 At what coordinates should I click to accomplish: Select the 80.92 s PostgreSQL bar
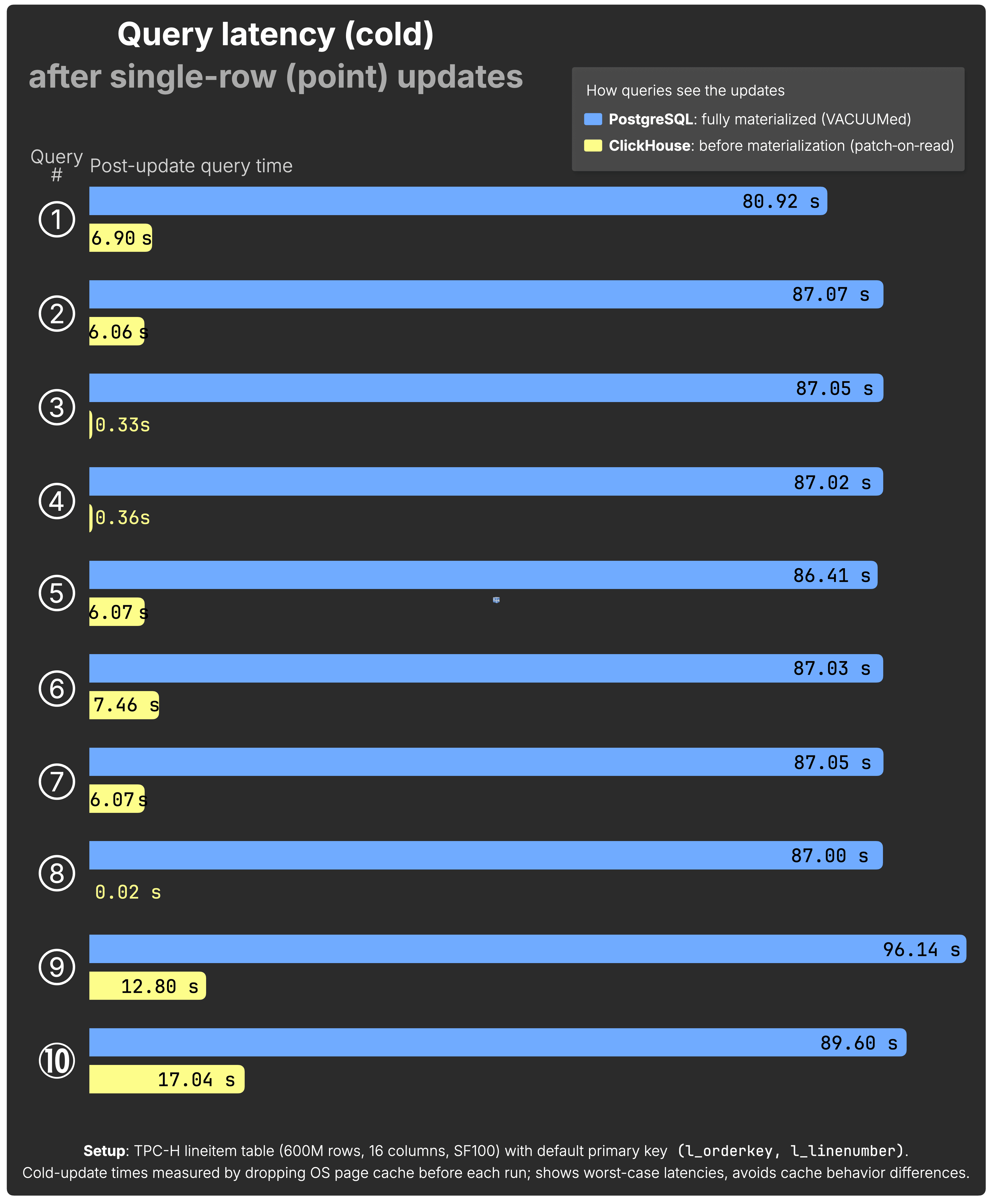tap(458, 201)
